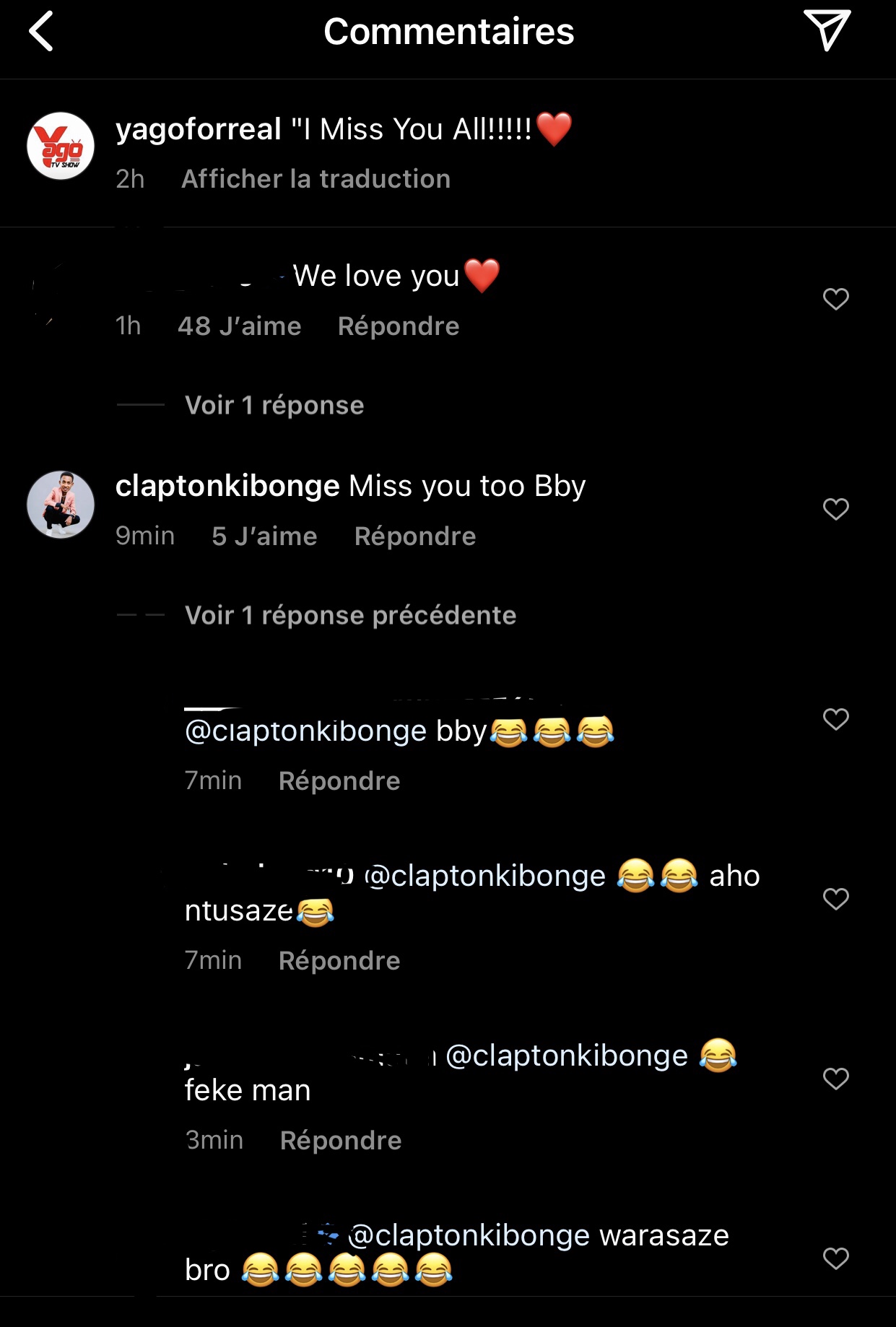Image resolution: width=896 pixels, height=1327 pixels.
Task: Open claptonkibonge profile avatar
Action: (x=61, y=505)
